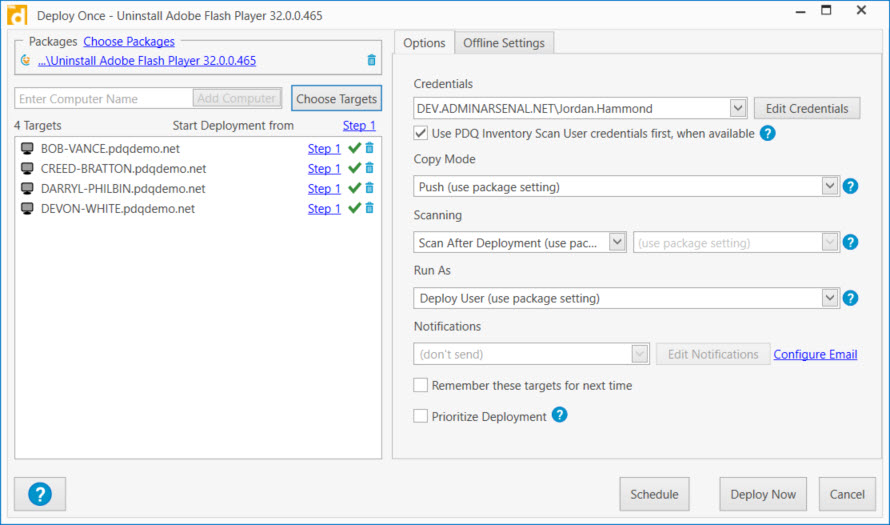
Task: Click computer icon next to BOB-VANCE
Action: (27, 149)
